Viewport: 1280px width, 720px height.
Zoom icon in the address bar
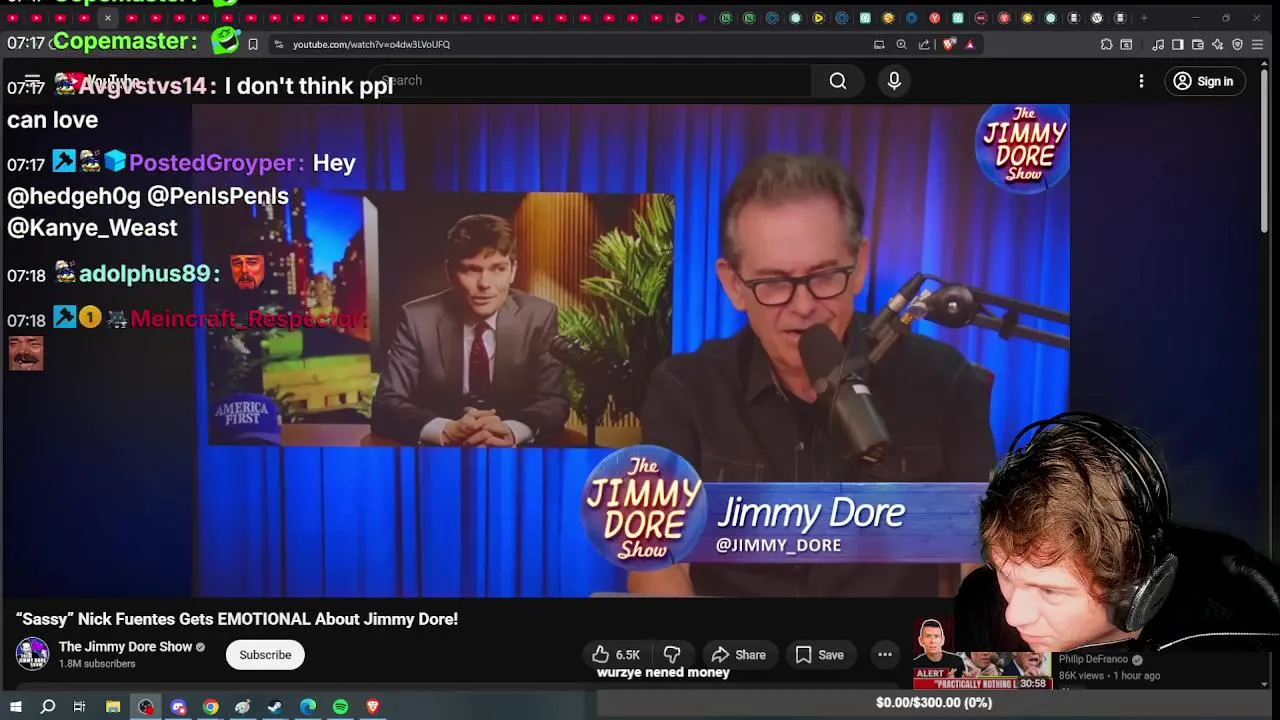[x=901, y=44]
